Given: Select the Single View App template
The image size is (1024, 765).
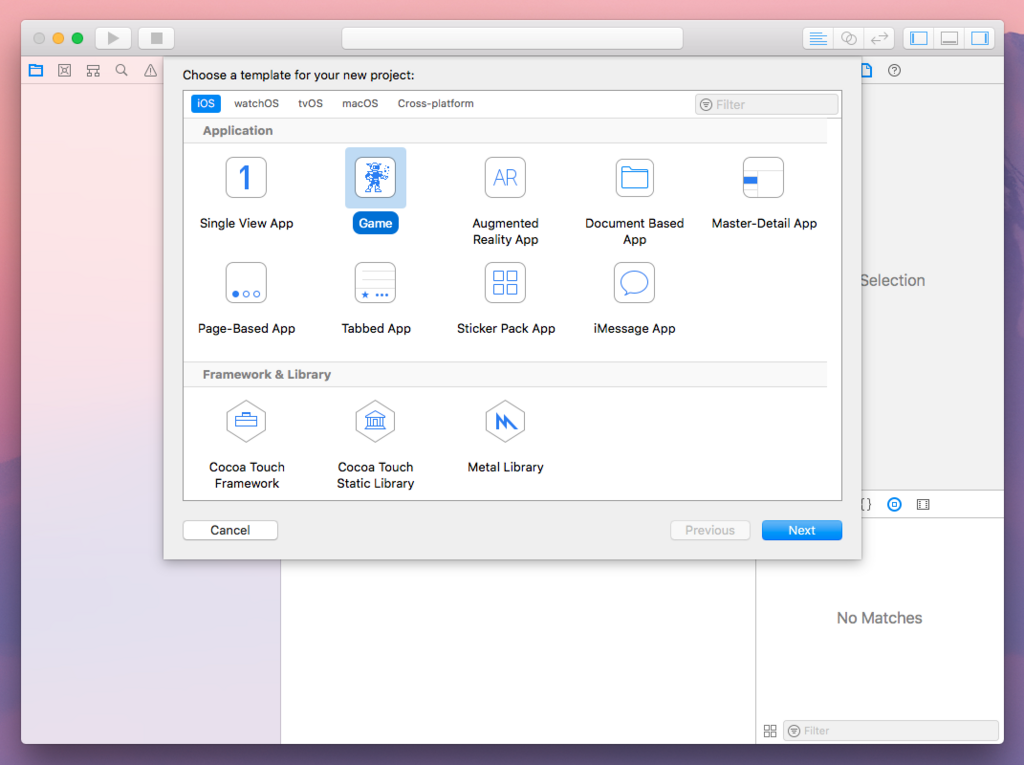Looking at the screenshot, I should pyautogui.click(x=246, y=193).
